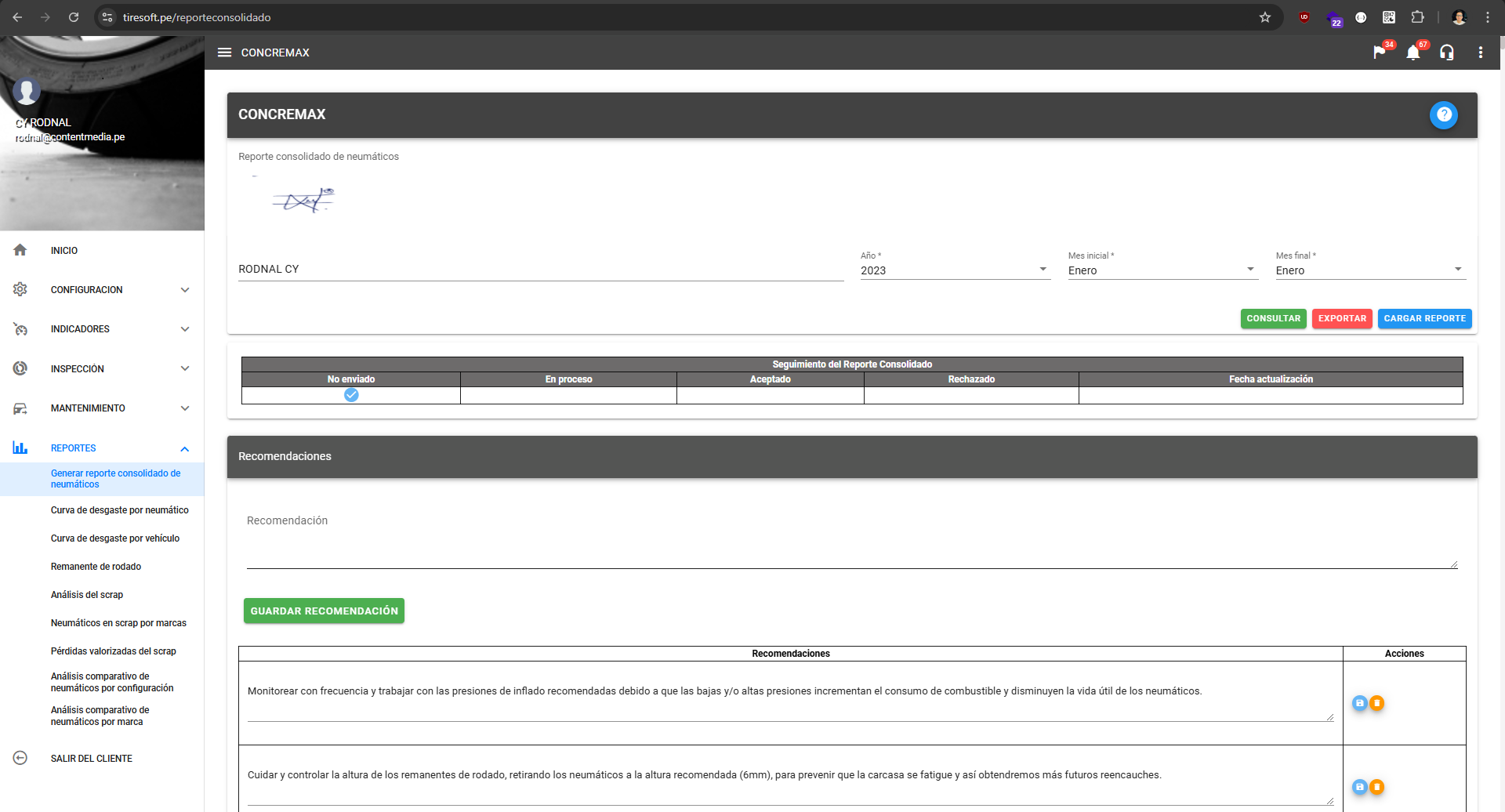Click the headset support icon
Screen dimensions: 1505x812
tap(1447, 53)
